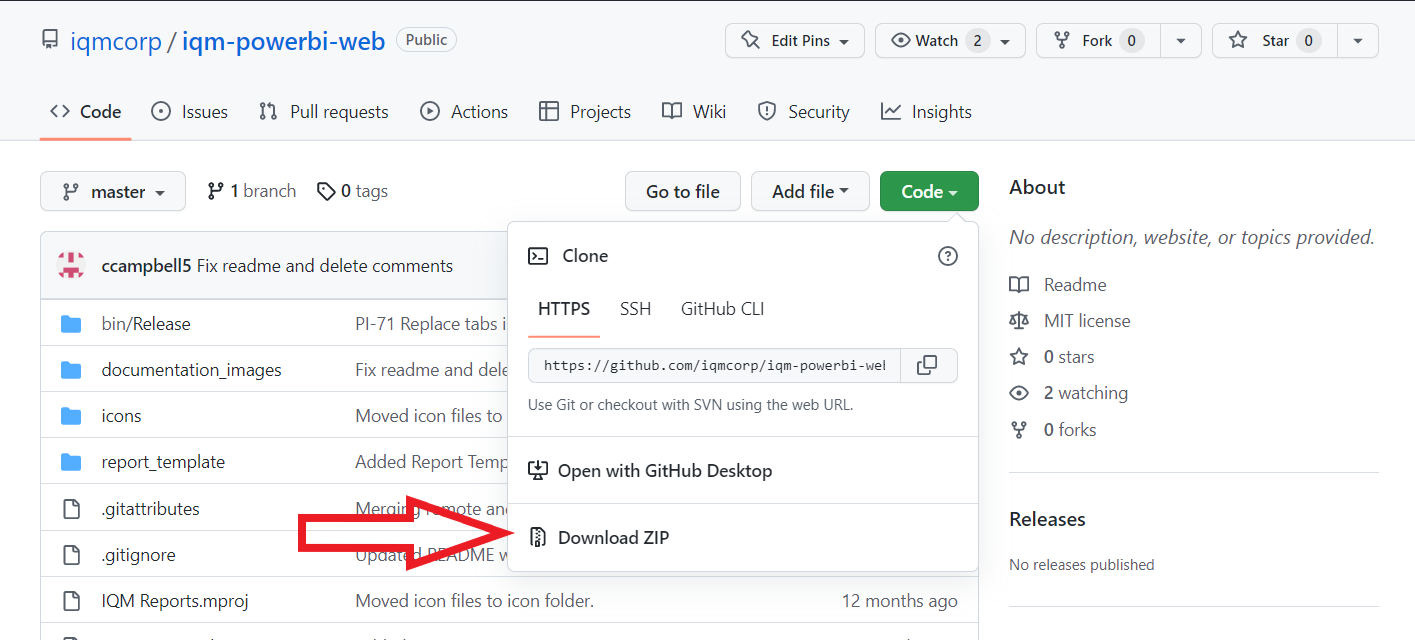Expand the Edit Pins dropdown

(x=796, y=41)
